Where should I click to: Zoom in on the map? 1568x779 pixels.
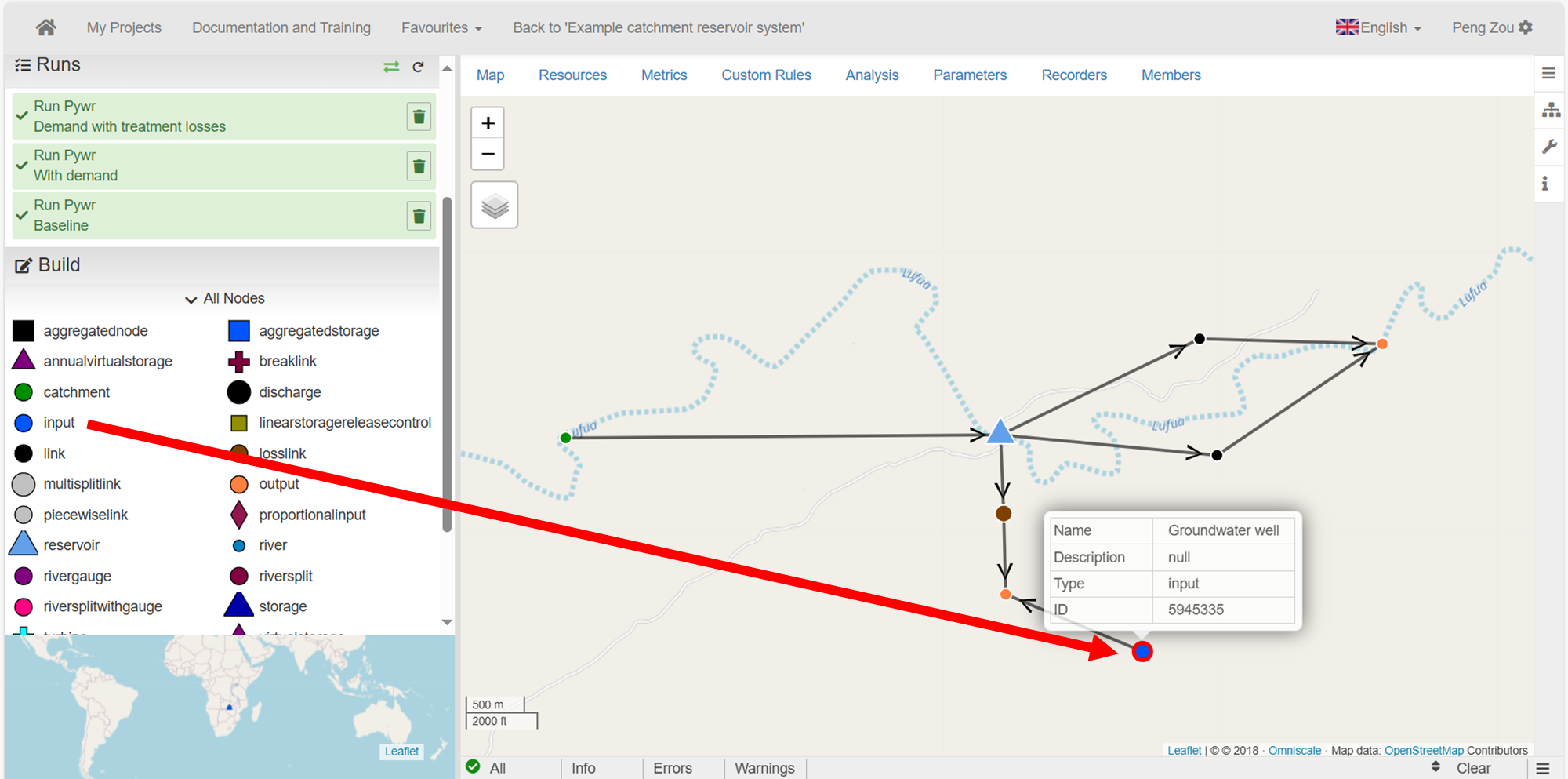coord(488,123)
